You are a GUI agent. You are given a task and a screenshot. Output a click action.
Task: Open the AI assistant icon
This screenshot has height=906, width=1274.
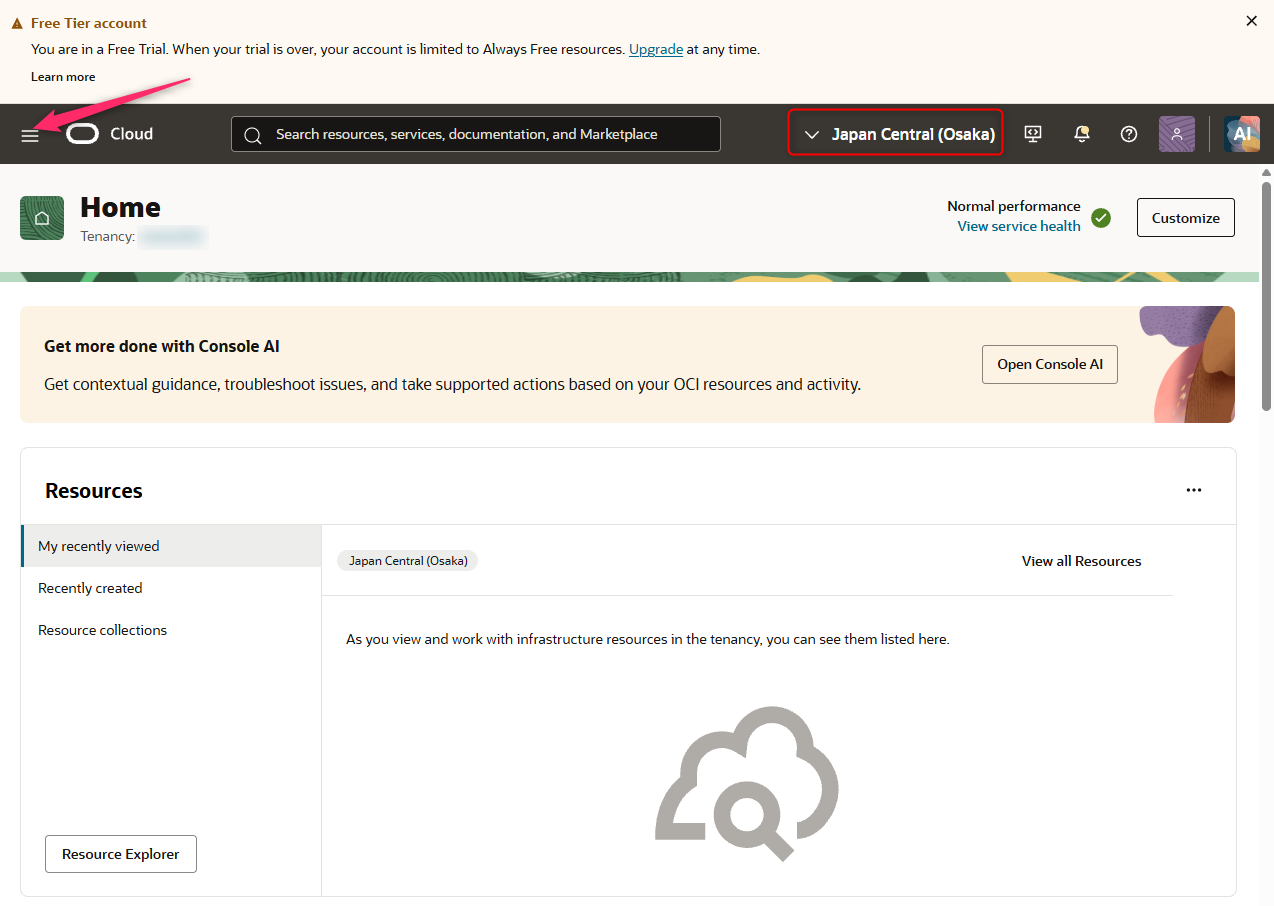tap(1242, 134)
